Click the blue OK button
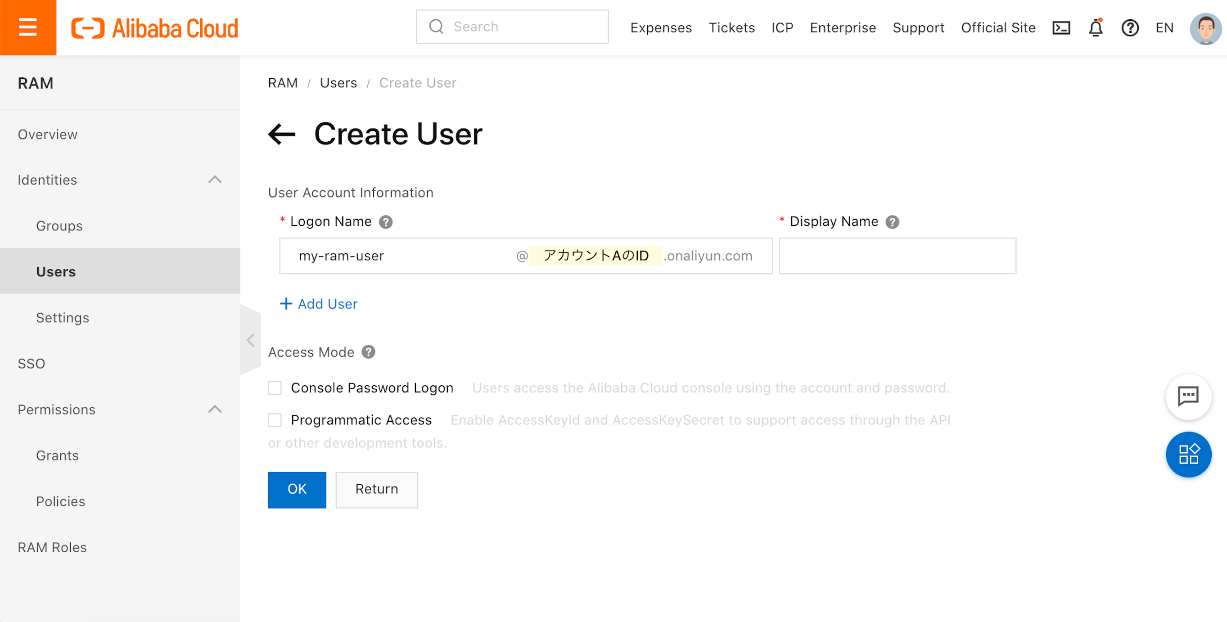 tap(297, 489)
